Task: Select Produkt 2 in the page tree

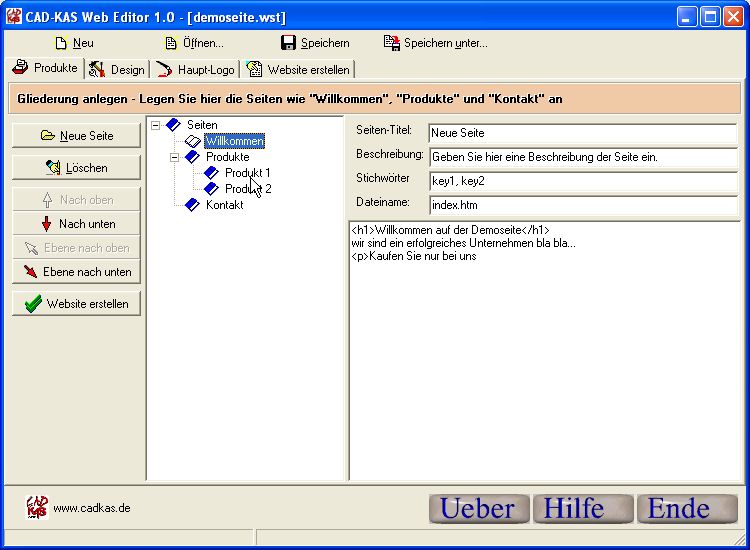Action: click(x=247, y=189)
